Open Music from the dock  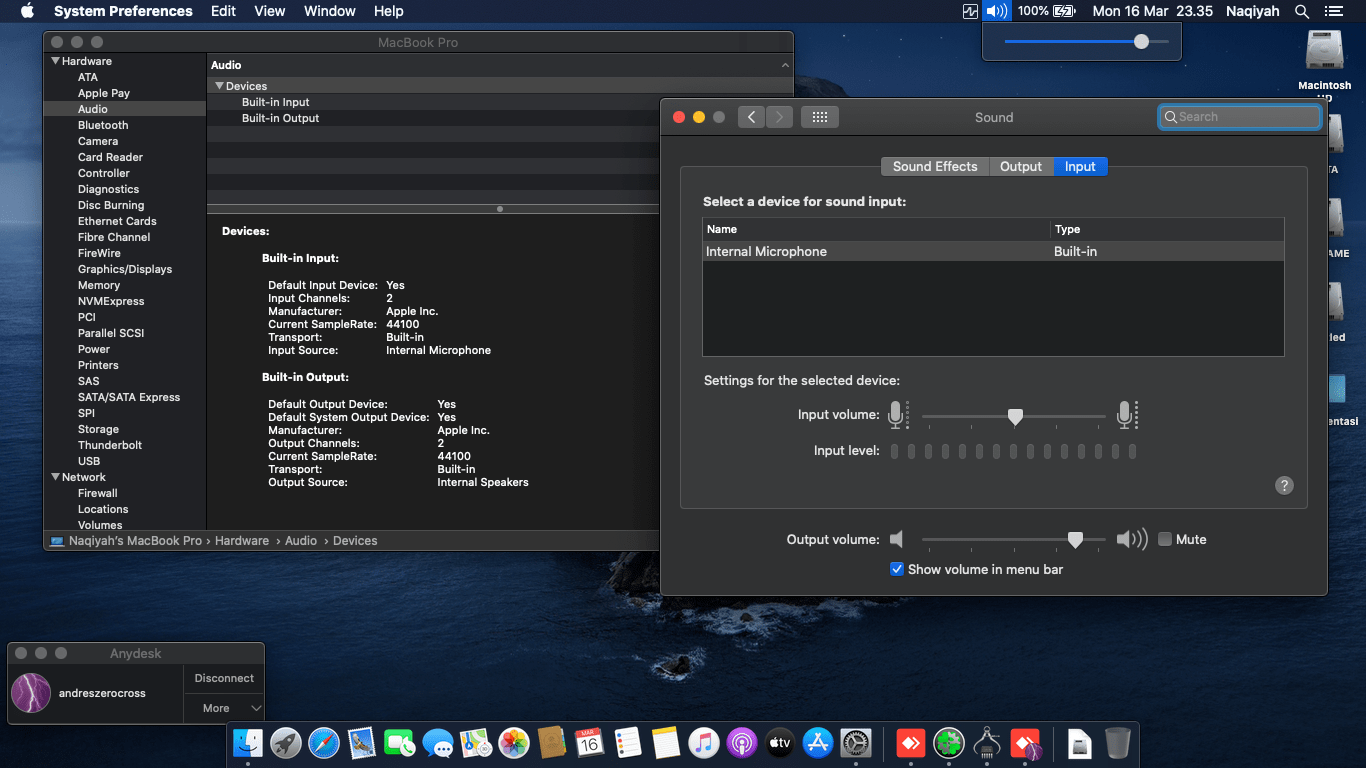coord(704,743)
